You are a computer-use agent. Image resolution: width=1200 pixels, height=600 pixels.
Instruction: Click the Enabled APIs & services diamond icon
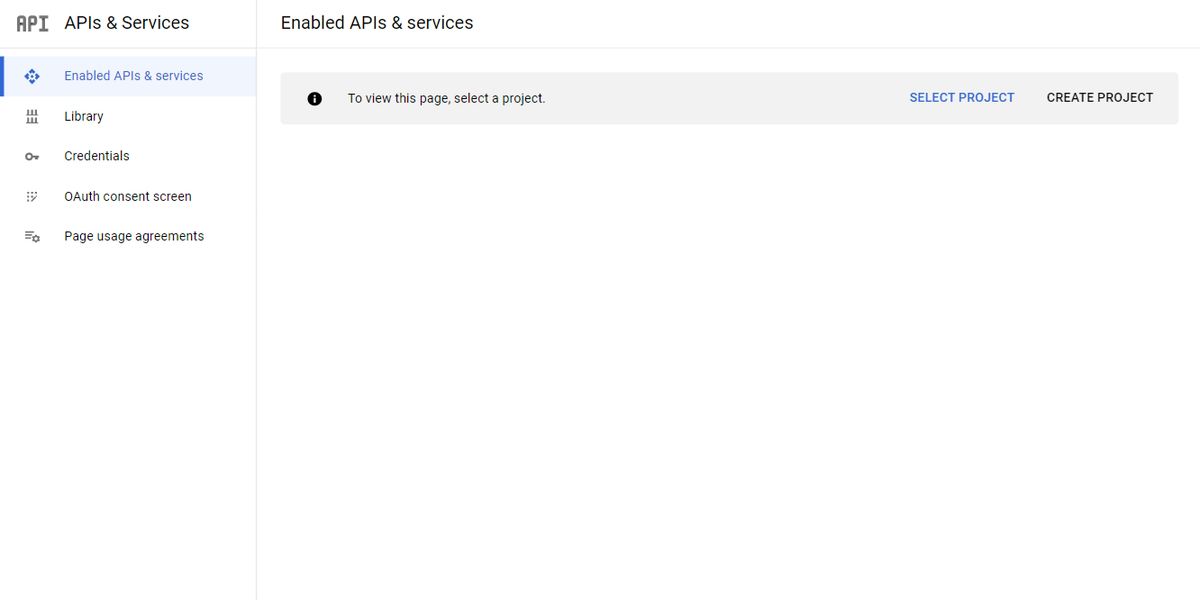click(x=32, y=76)
